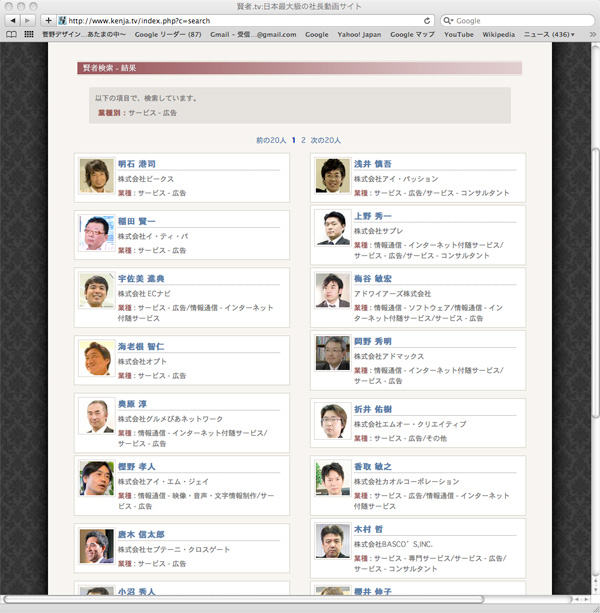The height and width of the screenshot is (613, 600).
Task: Click company name 株式会社オプト
Action: click(x=142, y=362)
